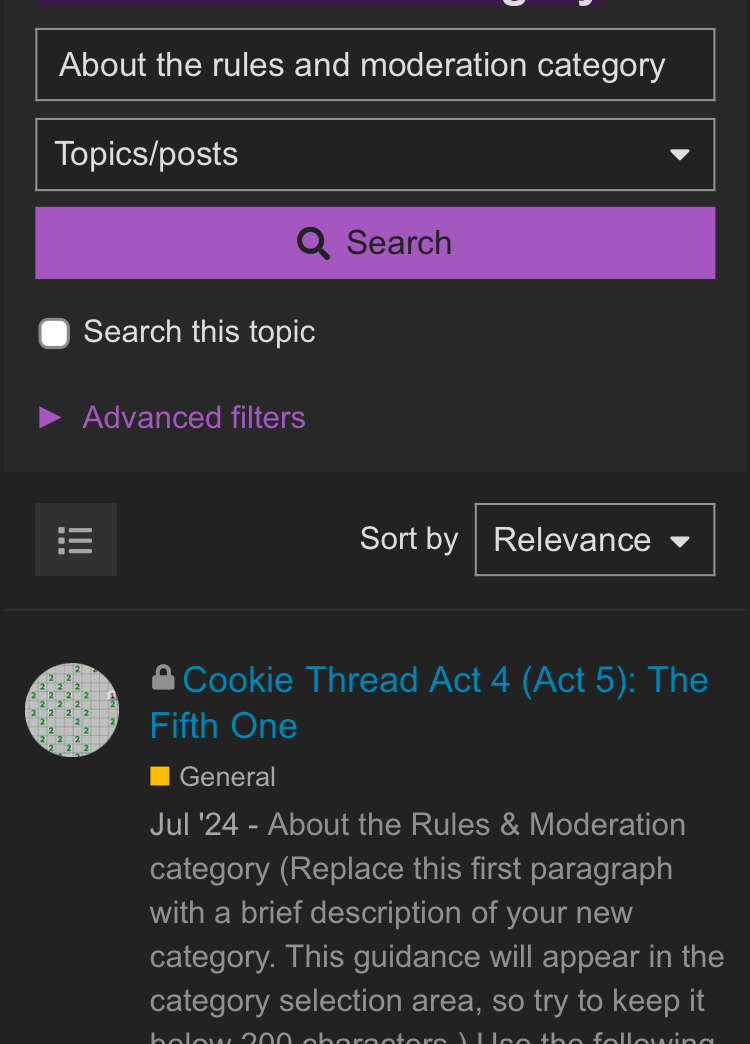Open the bulk select list icon button
The image size is (750, 1044).
pos(76,539)
